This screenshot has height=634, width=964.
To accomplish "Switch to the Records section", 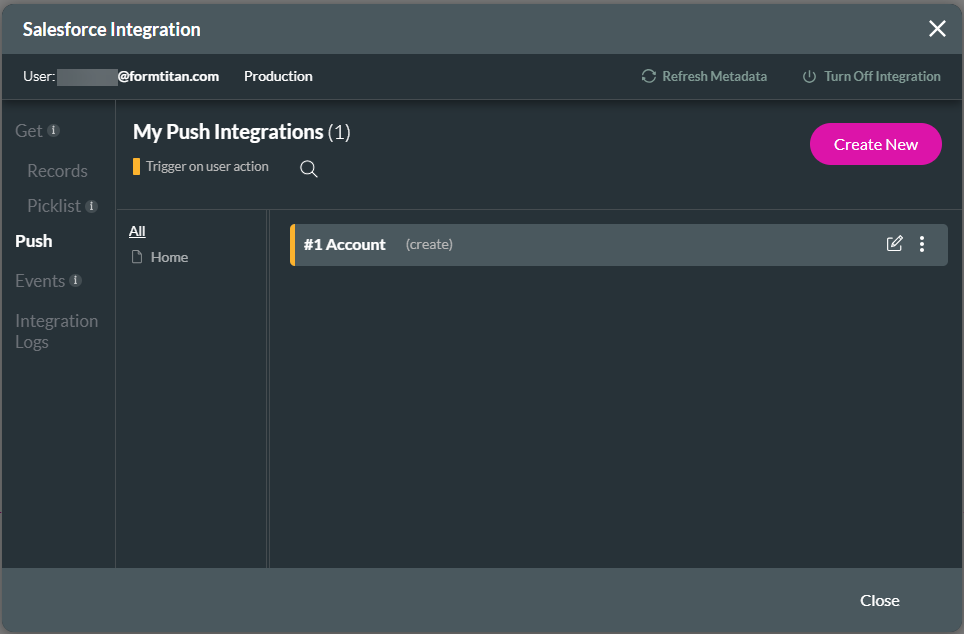I will pyautogui.click(x=56, y=170).
